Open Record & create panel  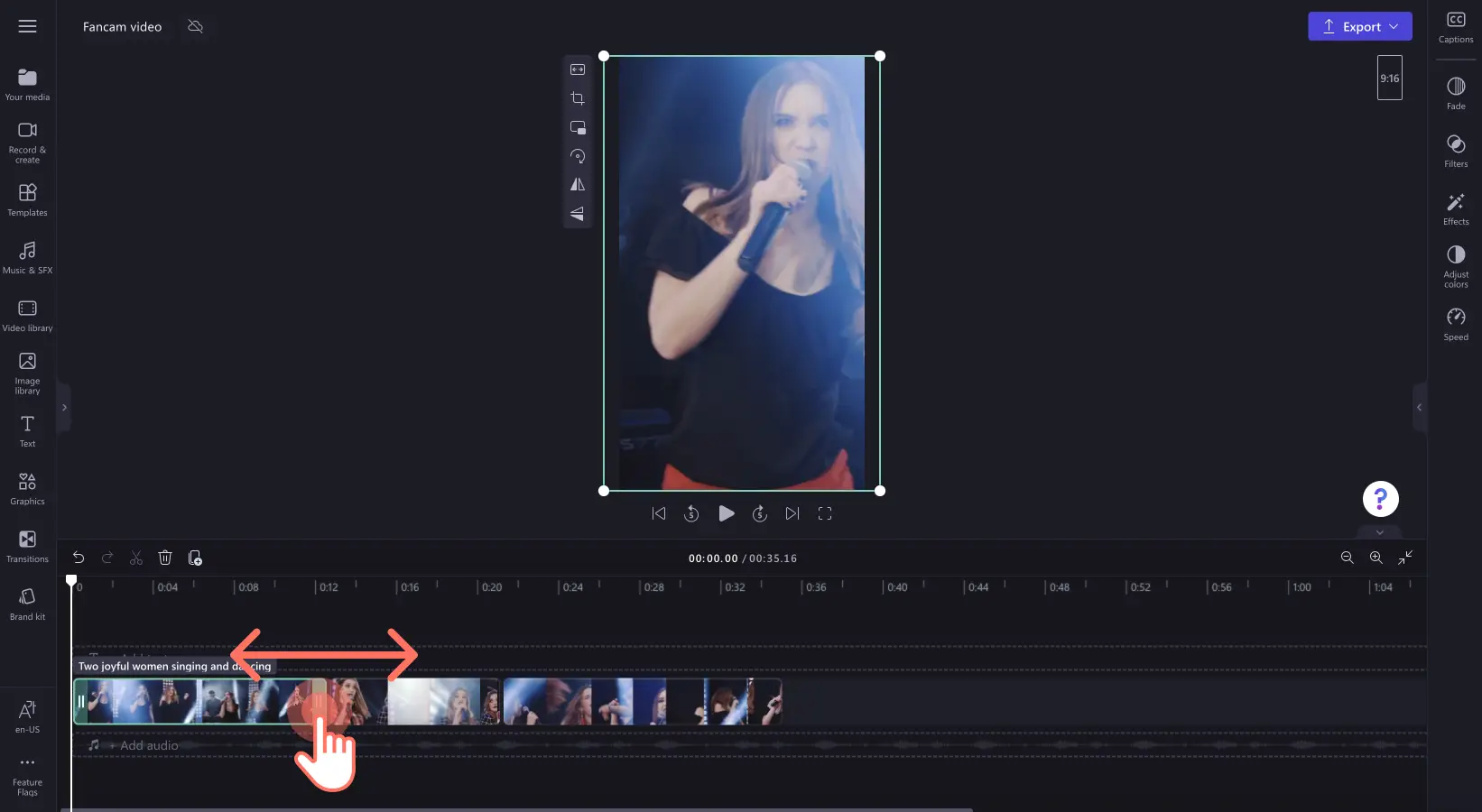coord(27,143)
